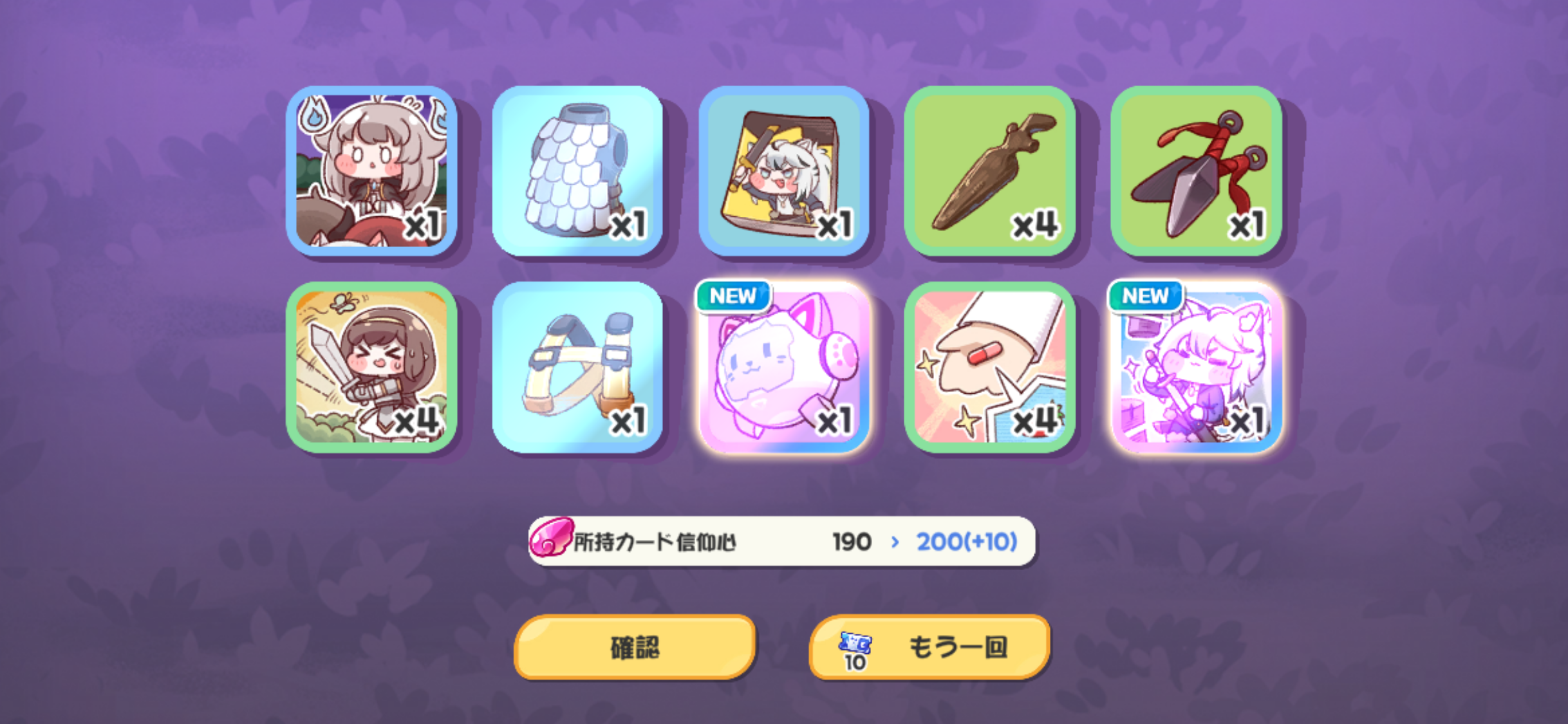This screenshot has height=724, width=1568.
Task: Open the white-haired wolf girl book item
Action: pyautogui.click(x=783, y=171)
